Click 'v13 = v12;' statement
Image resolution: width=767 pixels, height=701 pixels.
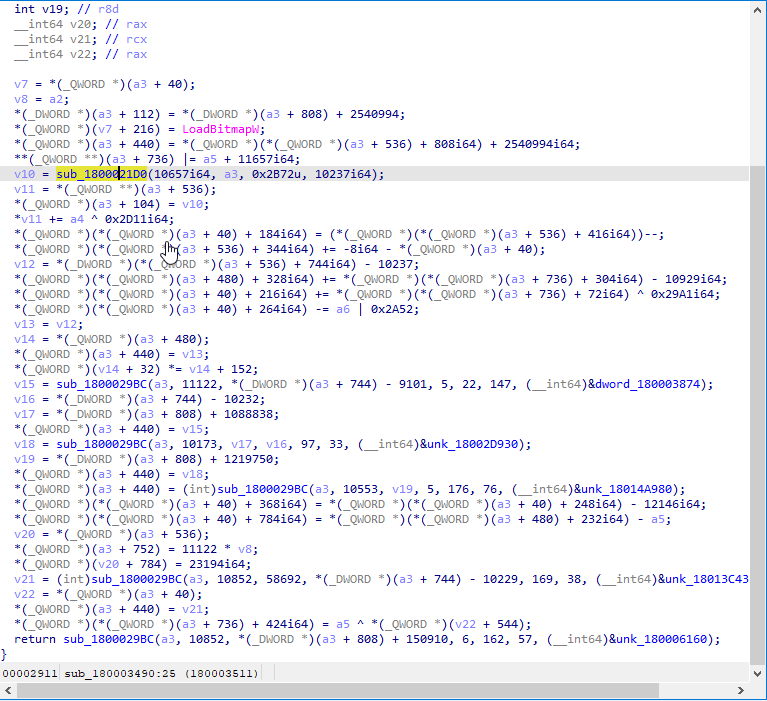tap(49, 324)
